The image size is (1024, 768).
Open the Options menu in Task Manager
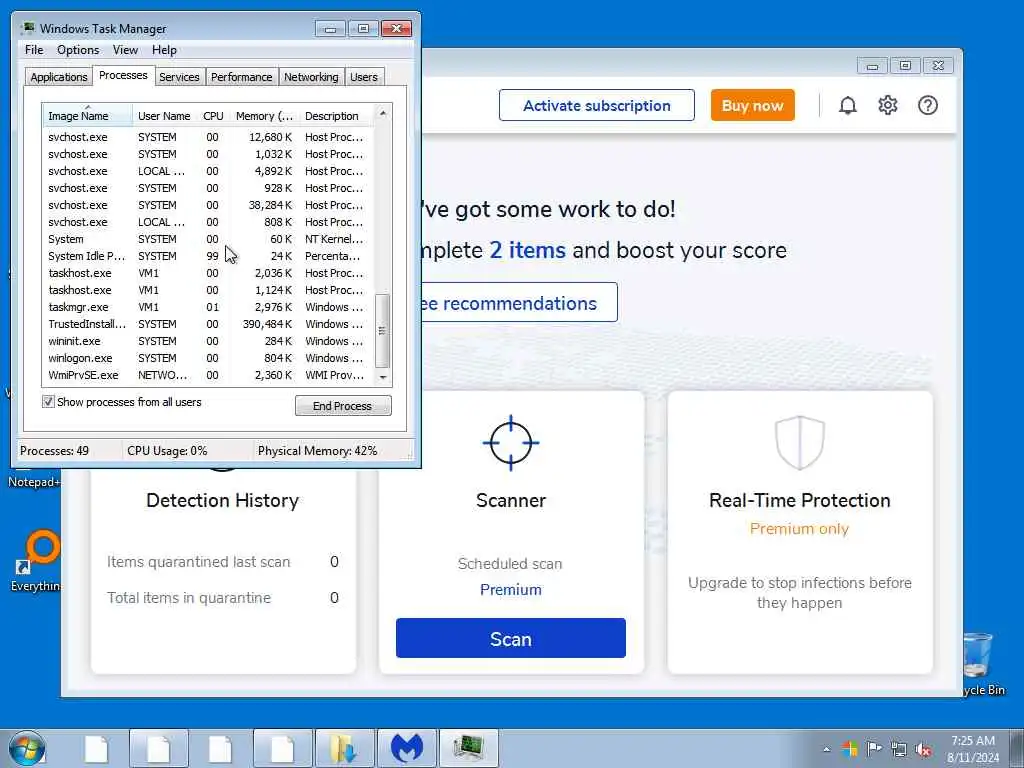[x=78, y=50]
